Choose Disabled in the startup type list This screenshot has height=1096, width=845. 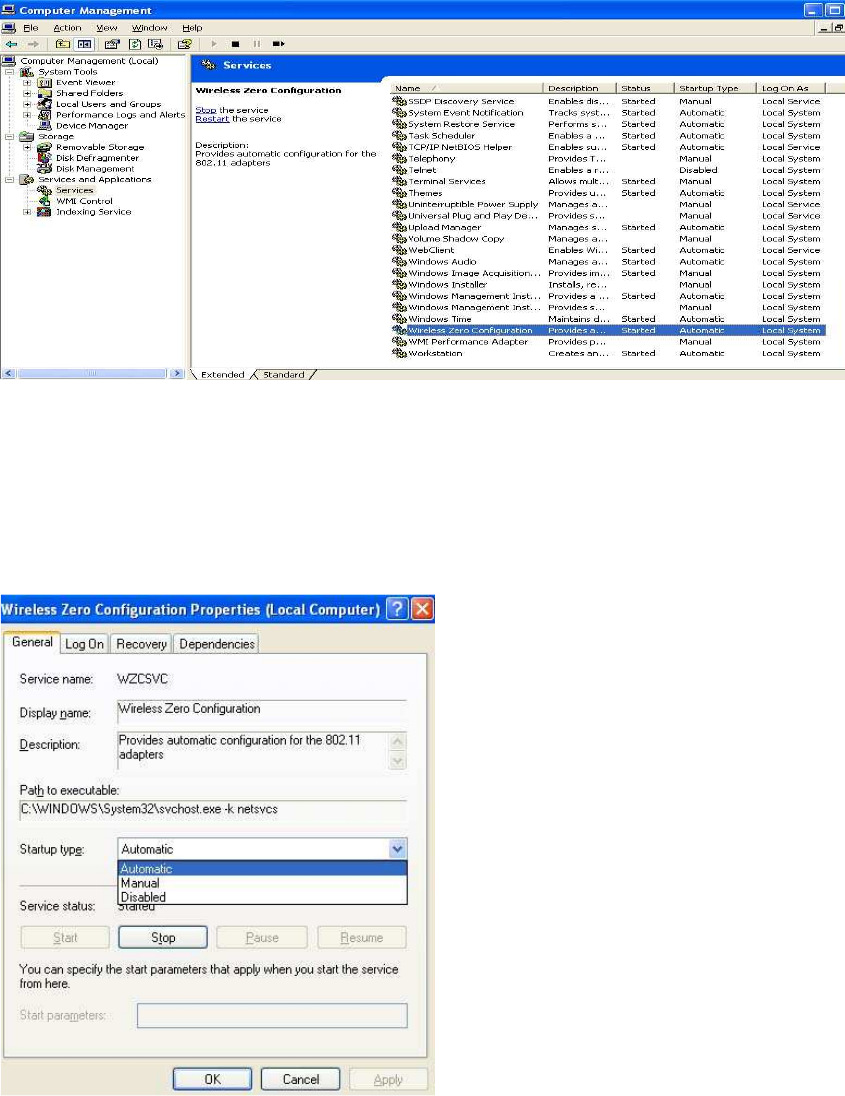pyautogui.click(x=262, y=897)
